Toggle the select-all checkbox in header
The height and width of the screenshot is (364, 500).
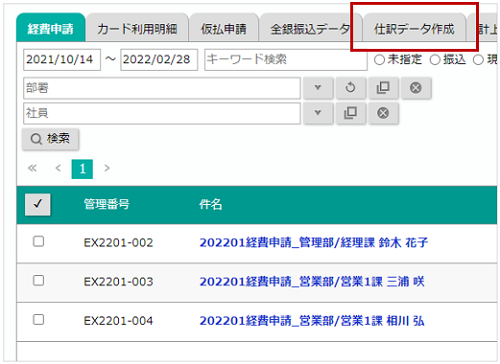[x=38, y=204]
